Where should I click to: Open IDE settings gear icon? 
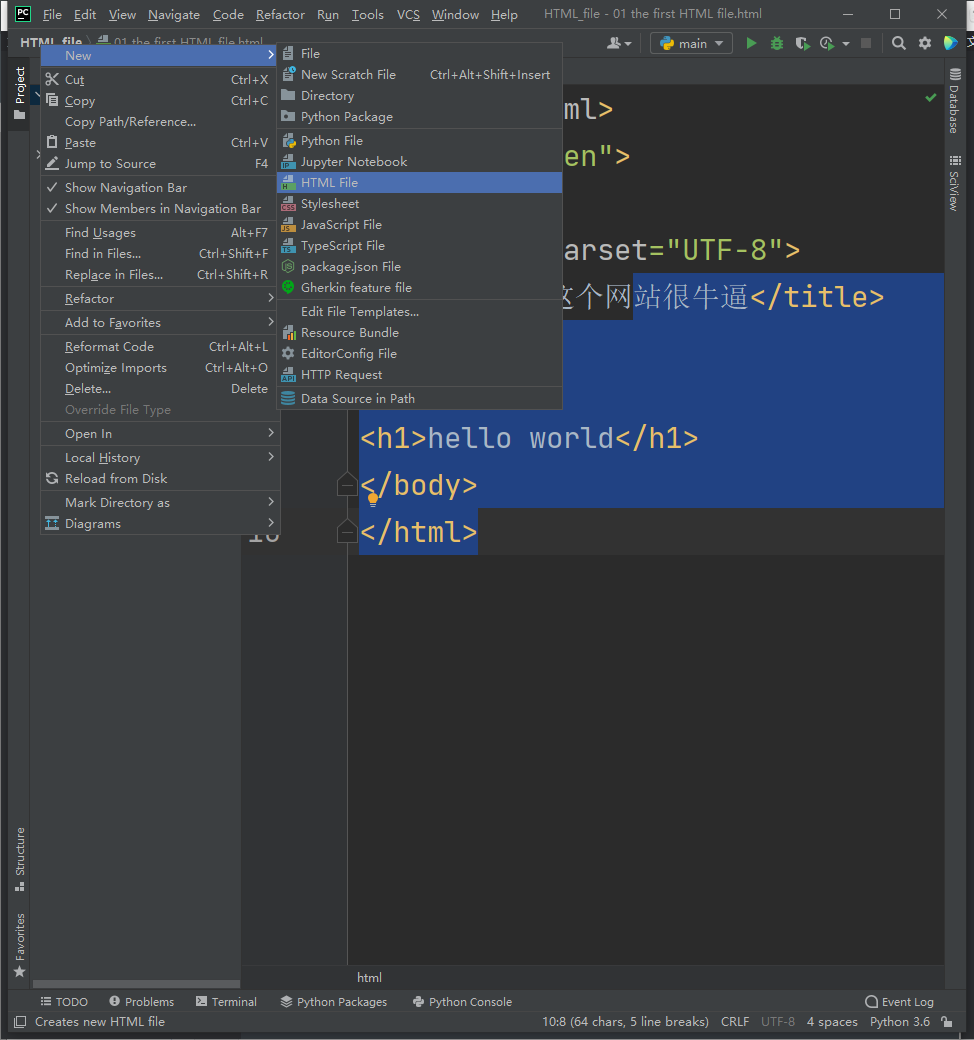[924, 44]
